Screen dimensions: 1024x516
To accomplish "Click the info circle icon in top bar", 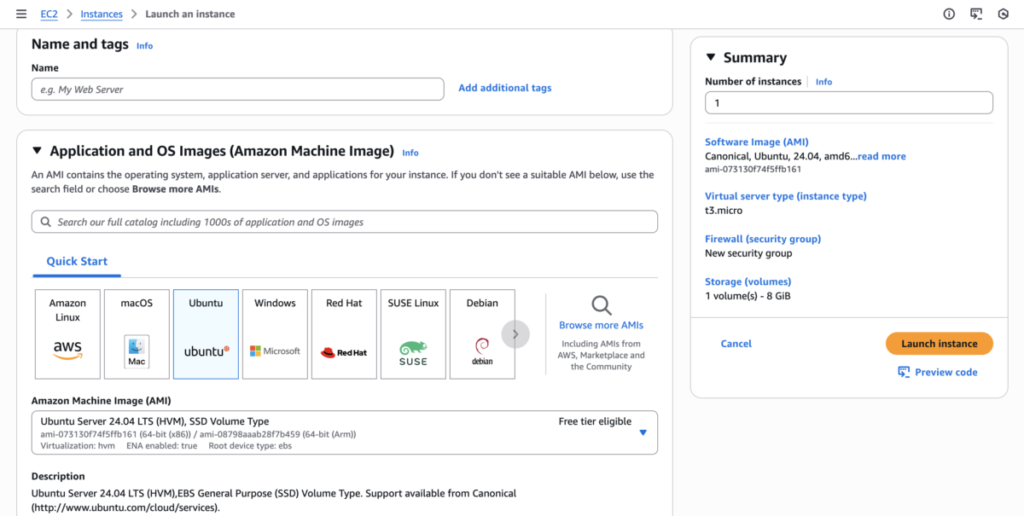I will 949,14.
